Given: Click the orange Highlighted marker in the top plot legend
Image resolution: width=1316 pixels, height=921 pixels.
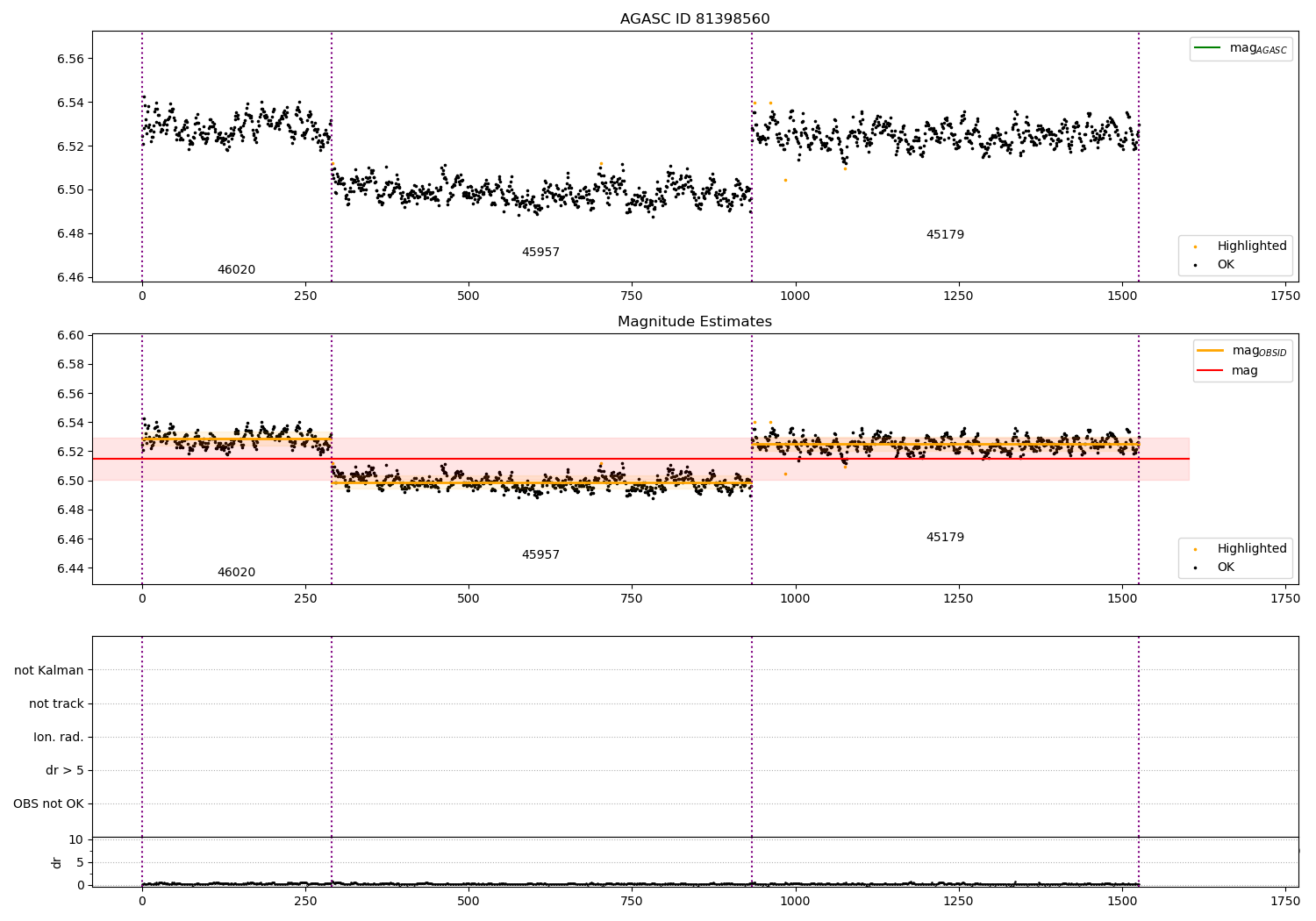Looking at the screenshot, I should 1195,247.
